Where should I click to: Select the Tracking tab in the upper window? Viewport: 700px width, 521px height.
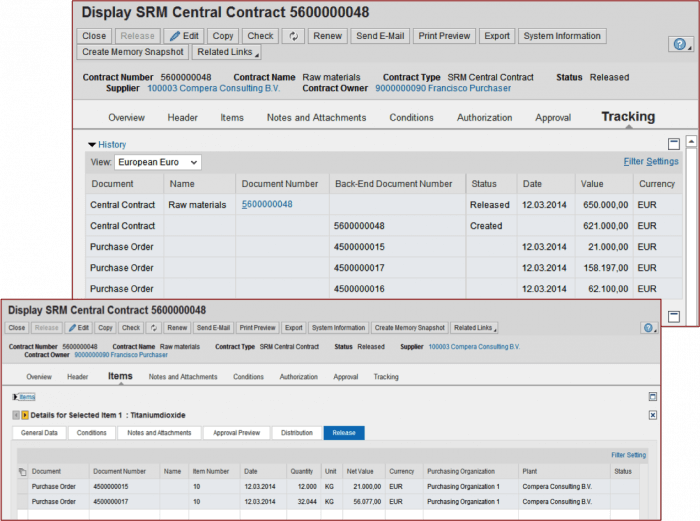point(628,117)
